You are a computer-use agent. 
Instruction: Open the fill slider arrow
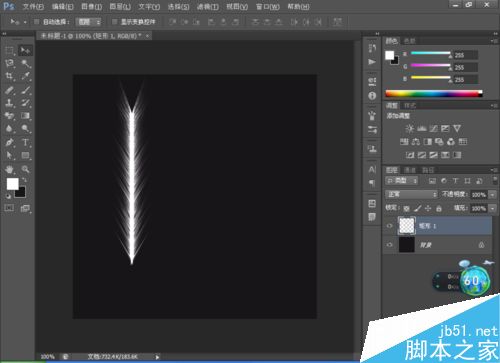493,209
